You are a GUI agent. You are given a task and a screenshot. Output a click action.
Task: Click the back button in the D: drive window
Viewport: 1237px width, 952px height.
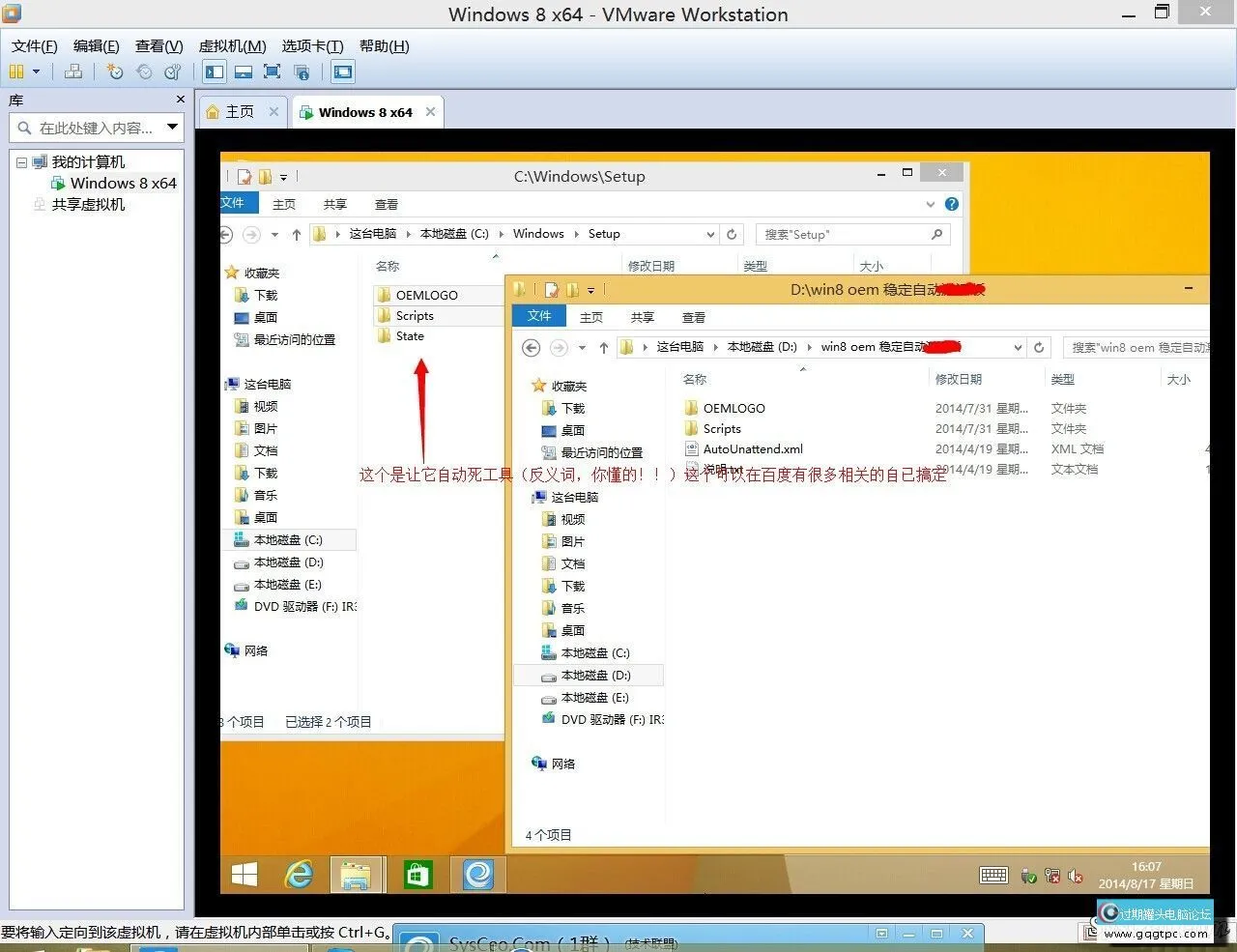coord(531,347)
